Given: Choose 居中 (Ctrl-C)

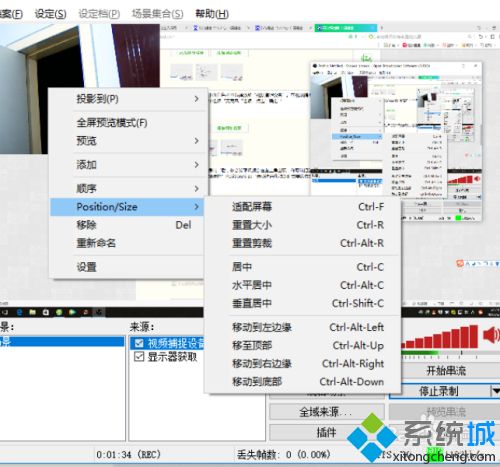Looking at the screenshot, I should [302, 267].
